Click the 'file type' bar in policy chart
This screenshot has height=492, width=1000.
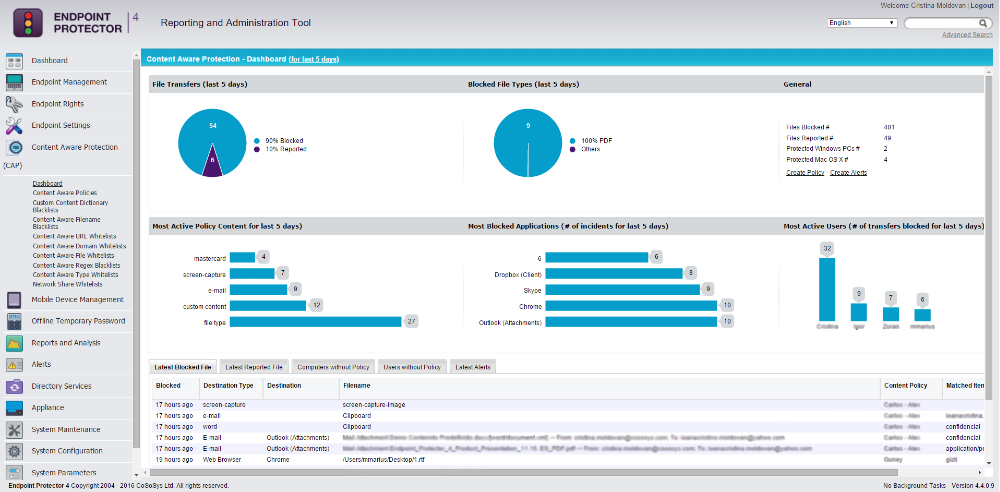(316, 322)
